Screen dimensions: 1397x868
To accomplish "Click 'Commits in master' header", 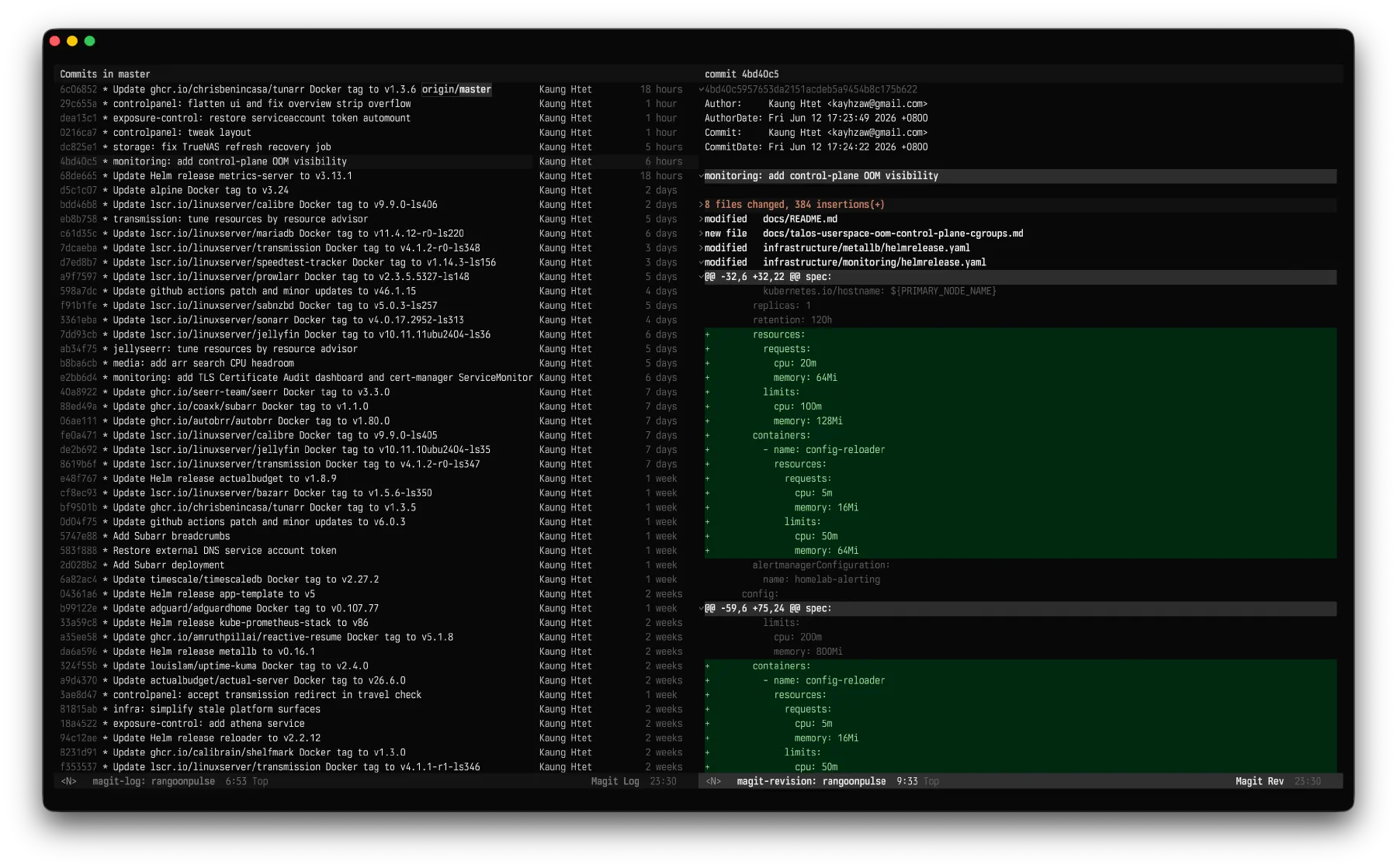I will tap(105, 74).
